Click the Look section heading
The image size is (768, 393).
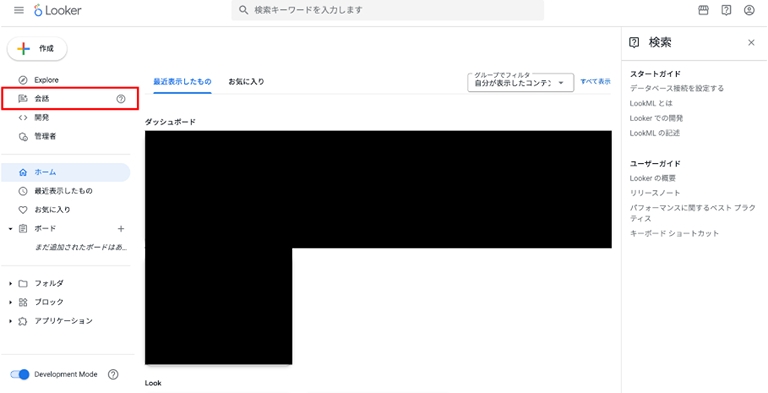click(x=153, y=383)
